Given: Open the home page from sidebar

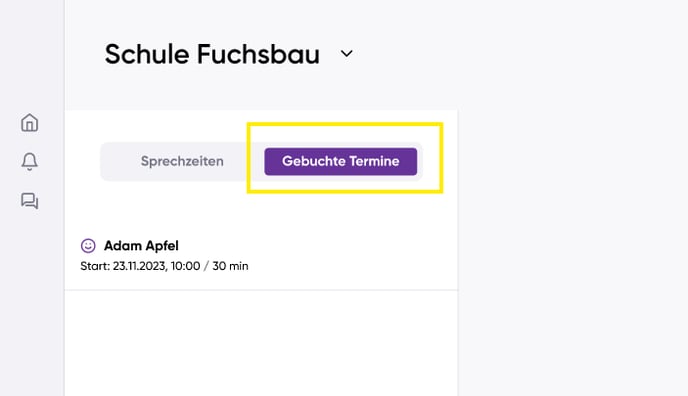Looking at the screenshot, I should point(29,123).
